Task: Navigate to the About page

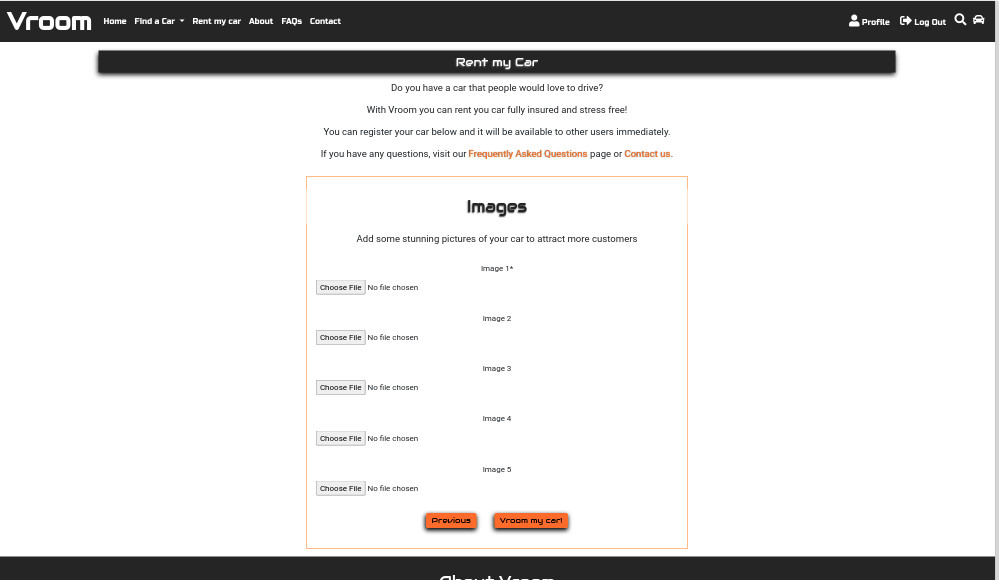Action: (x=260, y=20)
